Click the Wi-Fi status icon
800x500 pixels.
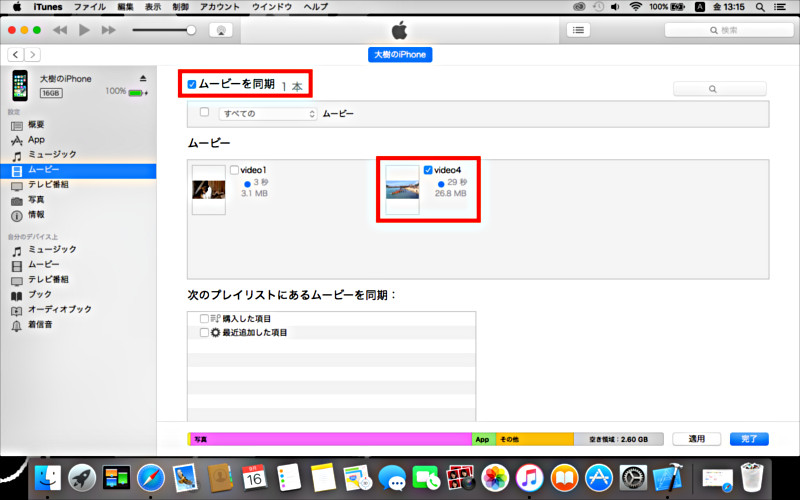point(635,7)
